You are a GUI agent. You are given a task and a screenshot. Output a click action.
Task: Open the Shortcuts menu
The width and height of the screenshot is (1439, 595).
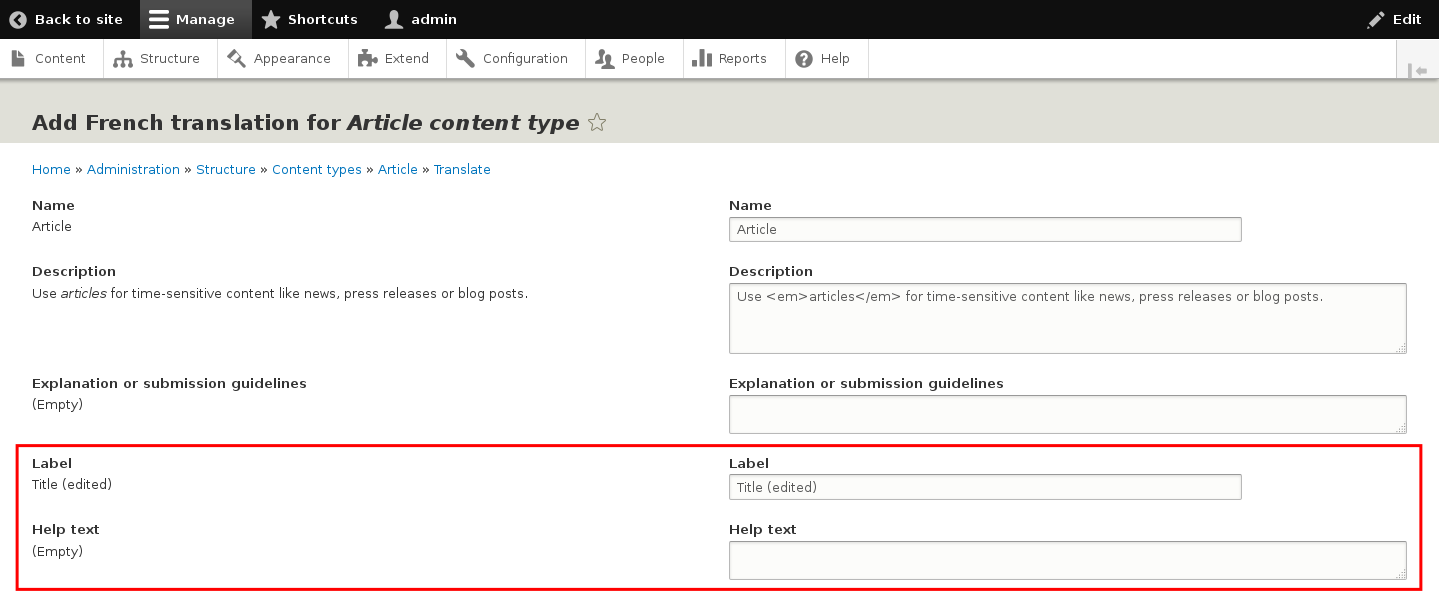[309, 18]
